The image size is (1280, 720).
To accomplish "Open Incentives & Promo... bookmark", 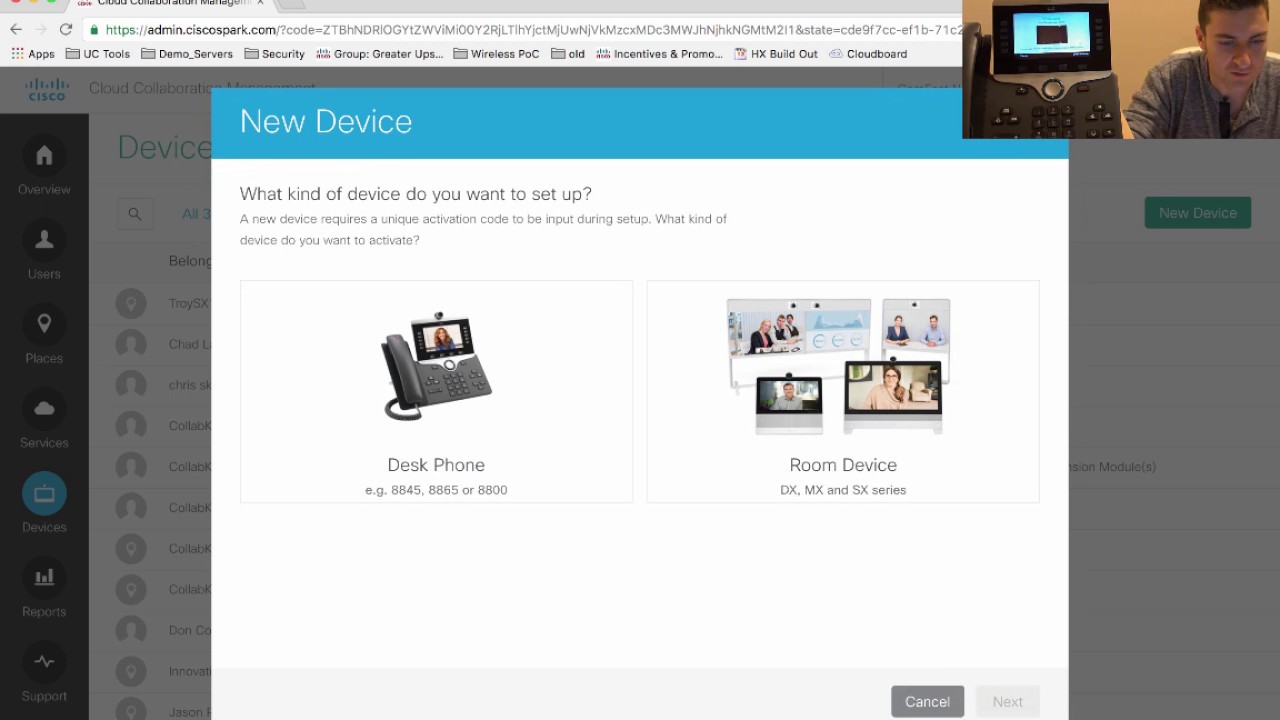I will 659,54.
